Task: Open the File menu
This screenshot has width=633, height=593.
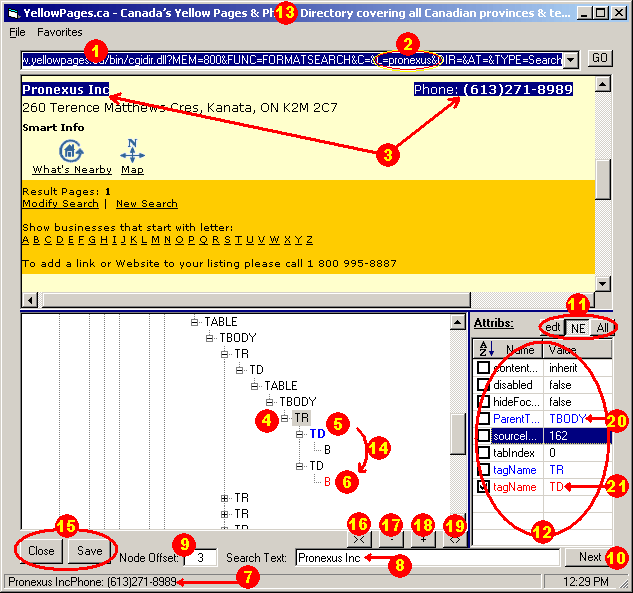Action: pyautogui.click(x=17, y=32)
